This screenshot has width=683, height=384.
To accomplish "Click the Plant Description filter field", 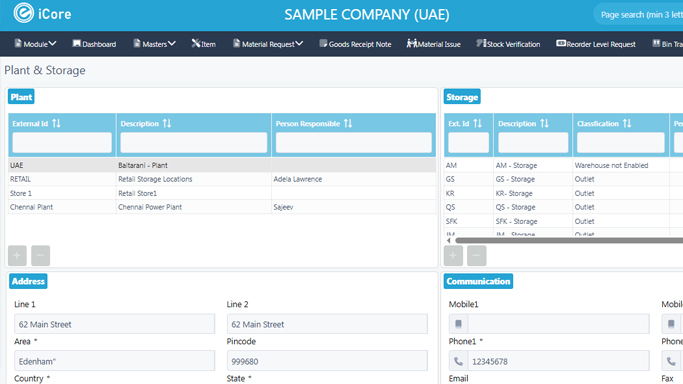I will (194, 142).
